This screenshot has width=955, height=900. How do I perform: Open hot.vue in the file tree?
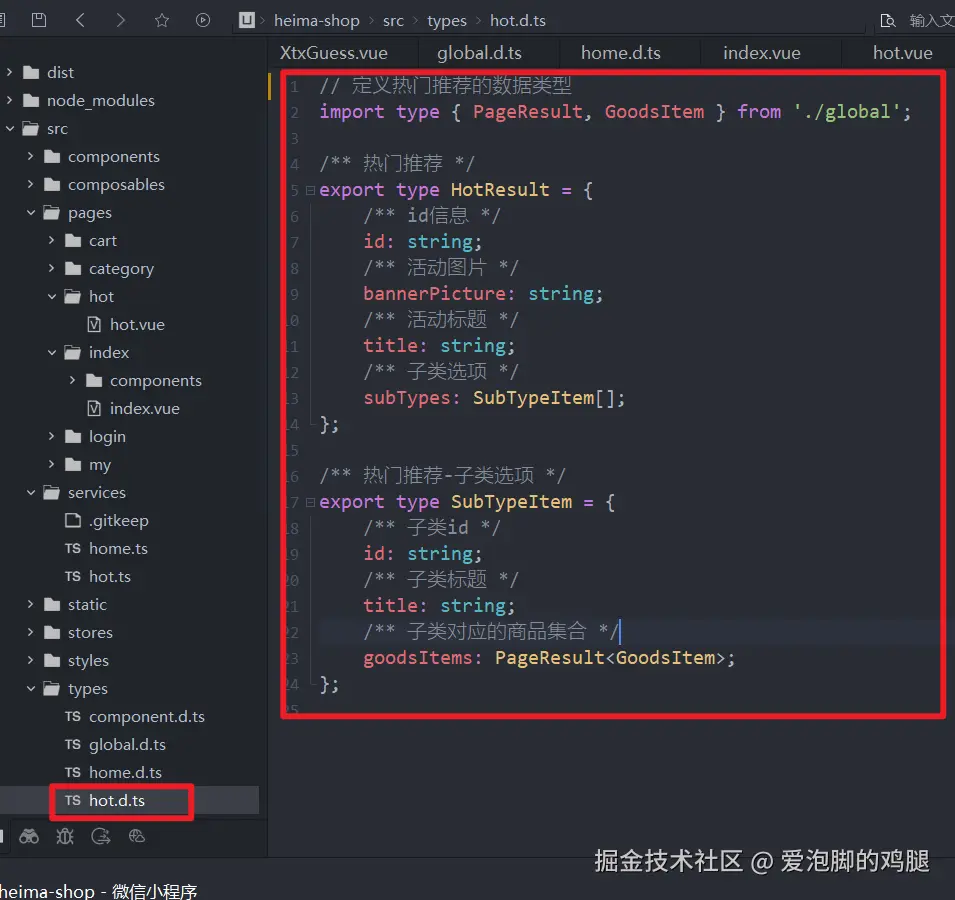tap(137, 325)
